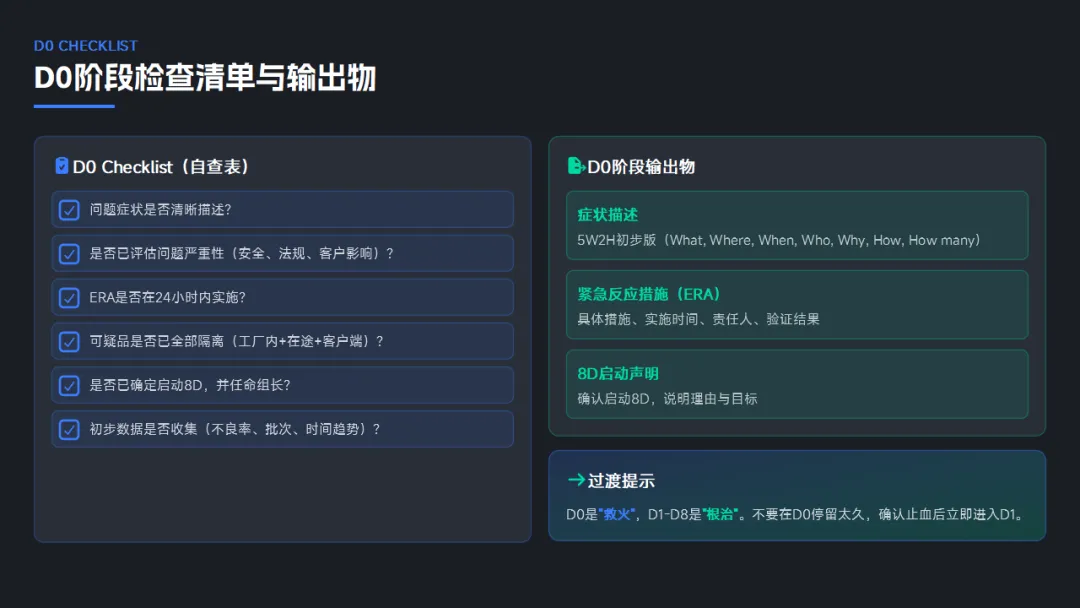The image size is (1080, 608).
Task: Toggle the ERA是否在24小时内实施 checkbox
Action: tap(69, 298)
